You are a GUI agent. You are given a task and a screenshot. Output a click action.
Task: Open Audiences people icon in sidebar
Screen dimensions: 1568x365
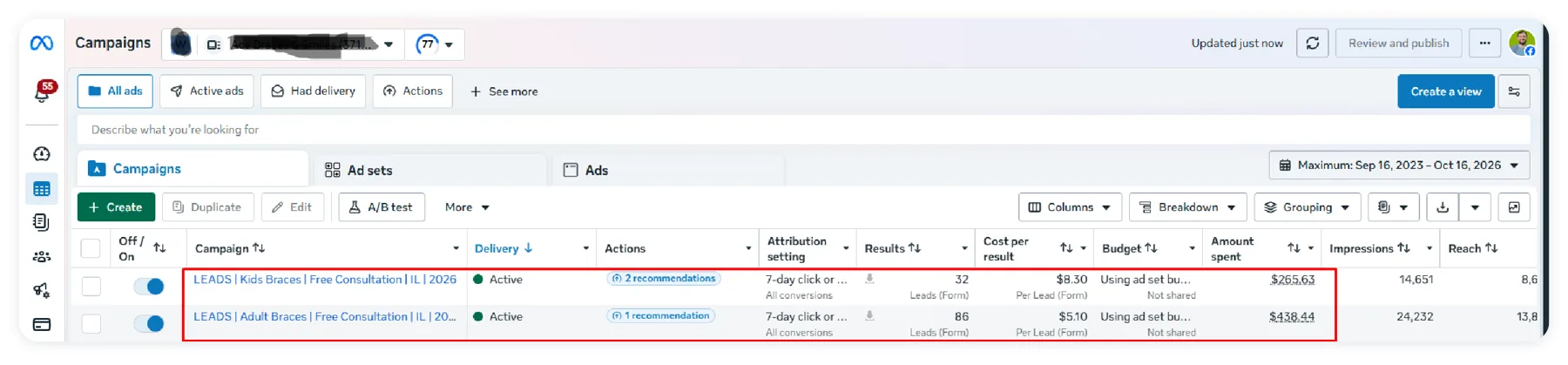41,256
